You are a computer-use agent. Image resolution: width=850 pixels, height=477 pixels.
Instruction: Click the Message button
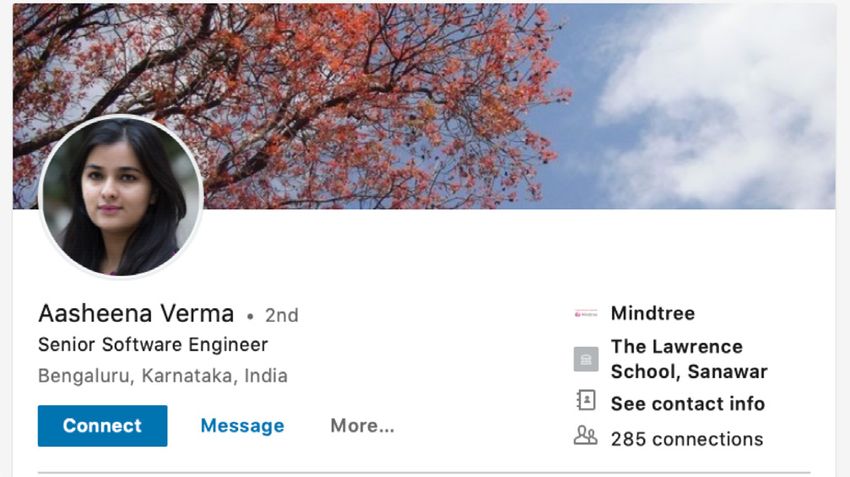(242, 426)
